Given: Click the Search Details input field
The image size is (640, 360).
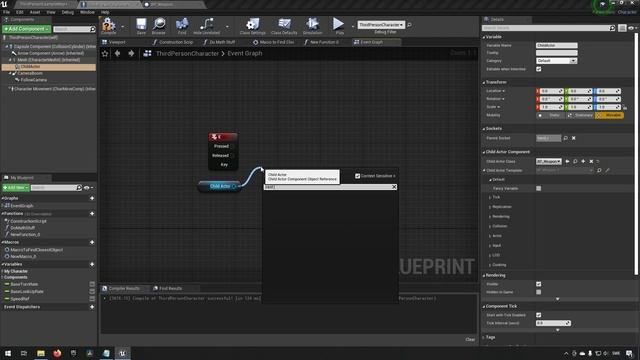Looking at the screenshot, I should [549, 28].
